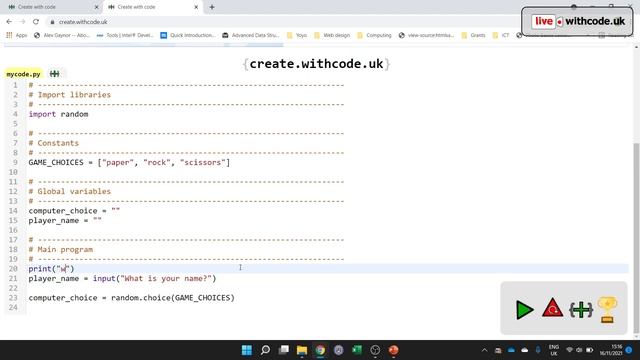640x360 pixels.
Task: Click the # Main program comment
Action: point(61,249)
